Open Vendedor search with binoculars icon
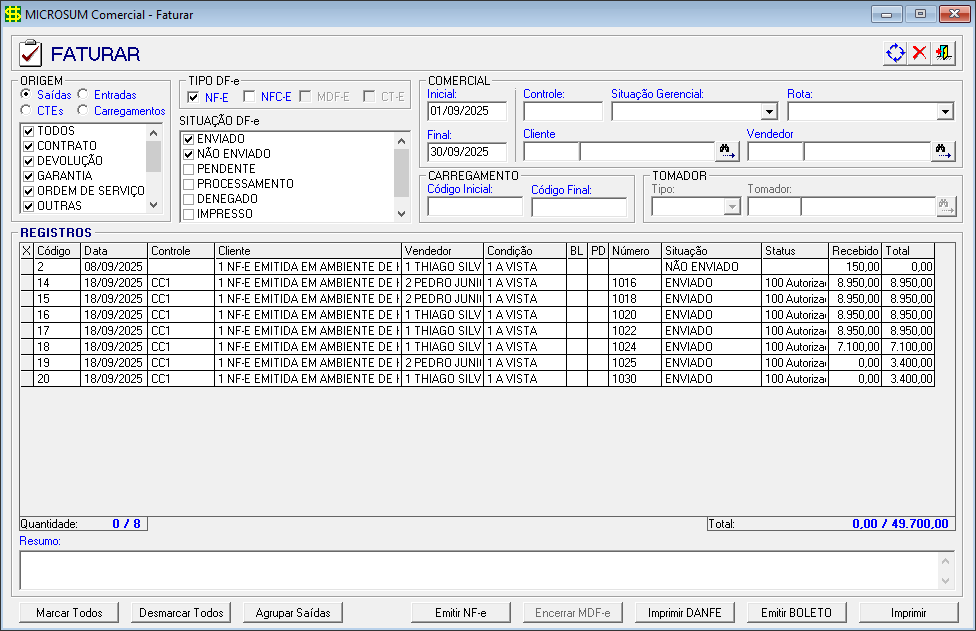Image resolution: width=976 pixels, height=631 pixels. [x=943, y=151]
